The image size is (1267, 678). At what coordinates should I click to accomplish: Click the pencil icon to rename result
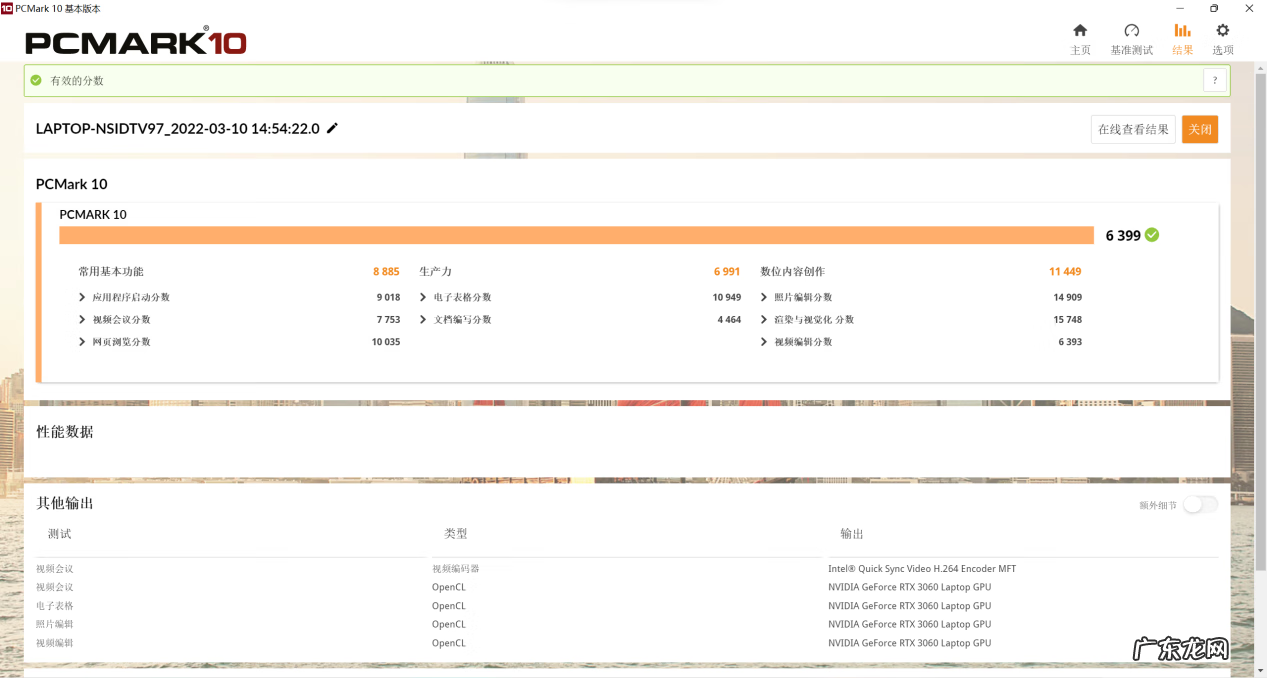tap(333, 128)
